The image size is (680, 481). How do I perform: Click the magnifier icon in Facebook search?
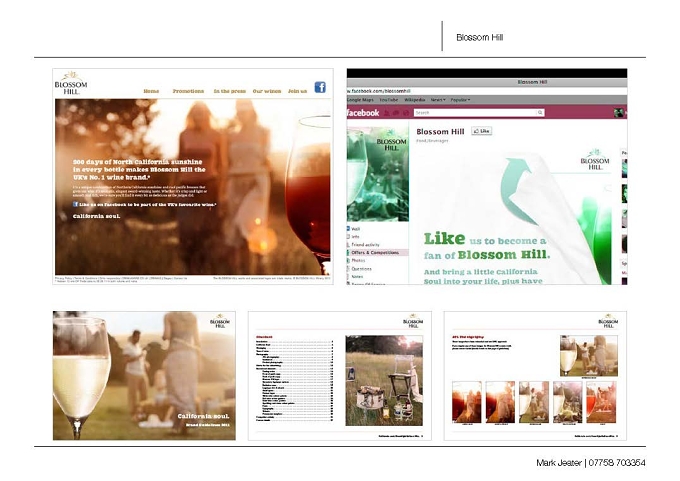coord(540,113)
